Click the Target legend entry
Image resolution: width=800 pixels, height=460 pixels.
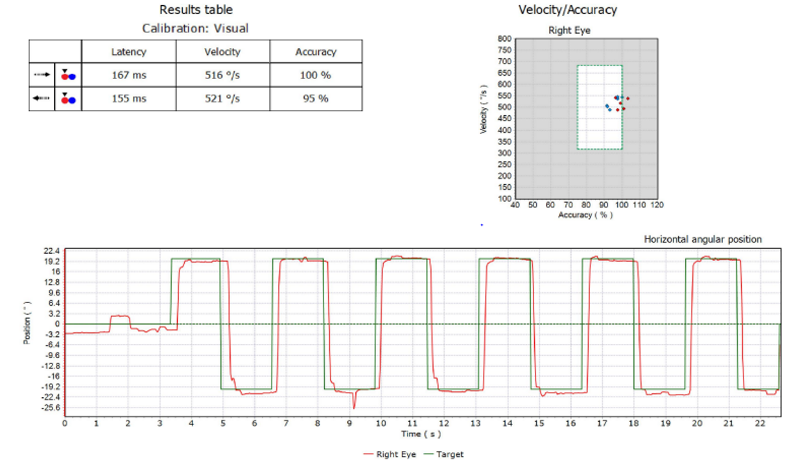point(444,454)
